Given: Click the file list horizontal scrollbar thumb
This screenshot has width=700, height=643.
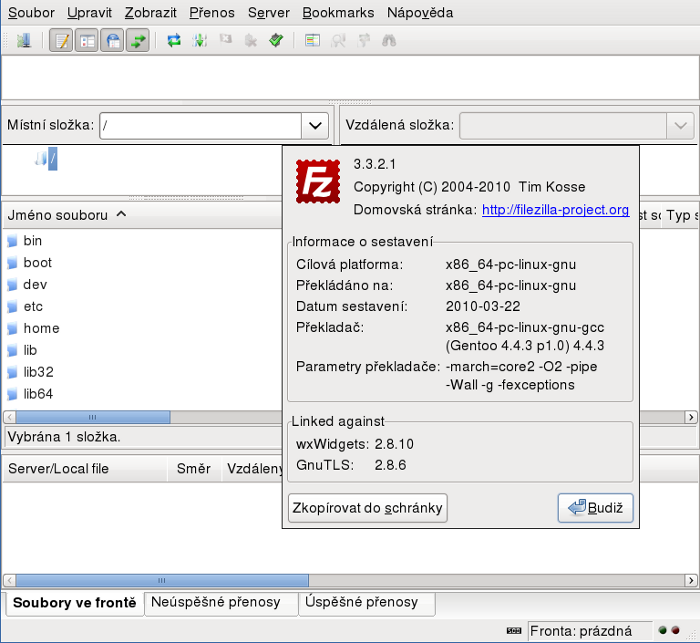Looking at the screenshot, I should click(x=93, y=417).
